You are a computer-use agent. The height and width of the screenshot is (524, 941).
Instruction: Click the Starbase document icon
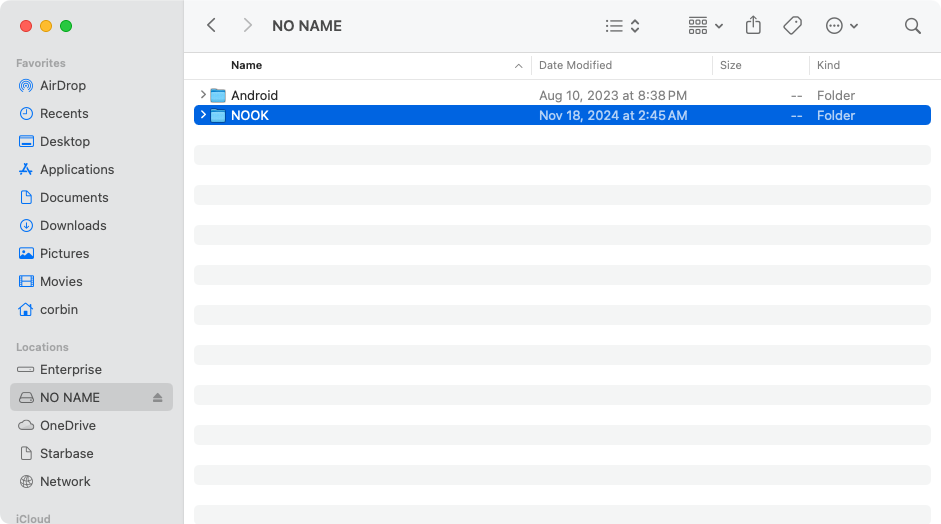[26, 453]
